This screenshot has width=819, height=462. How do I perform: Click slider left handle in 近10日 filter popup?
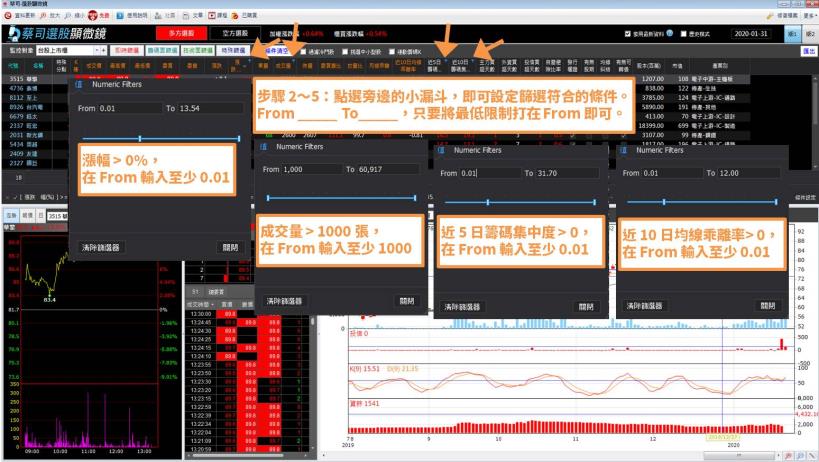tap(664, 202)
